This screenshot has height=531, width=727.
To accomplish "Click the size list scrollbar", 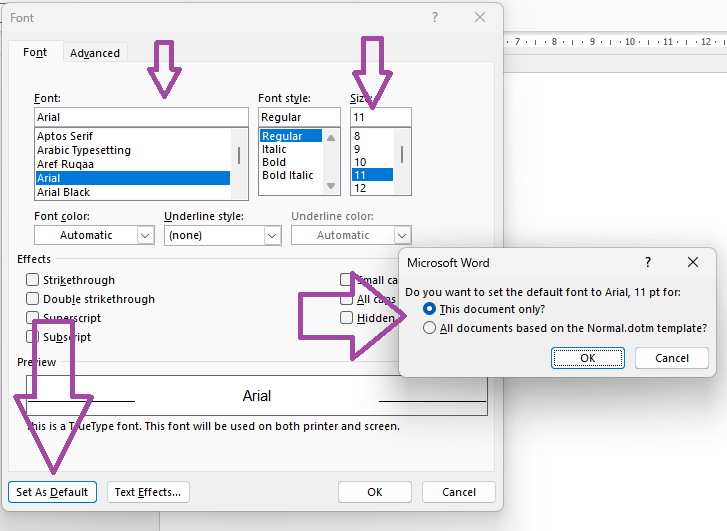I will pos(402,161).
